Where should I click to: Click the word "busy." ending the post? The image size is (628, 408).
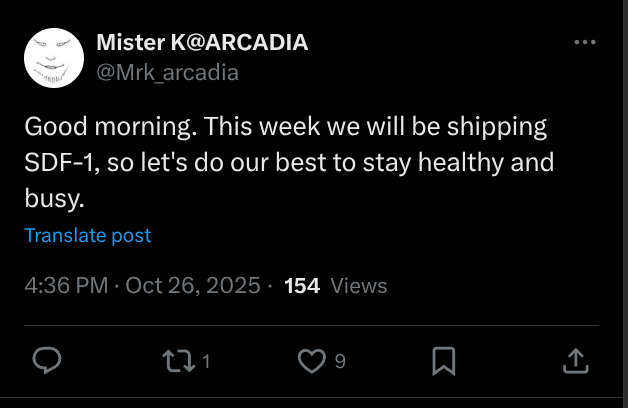[x=54, y=197]
